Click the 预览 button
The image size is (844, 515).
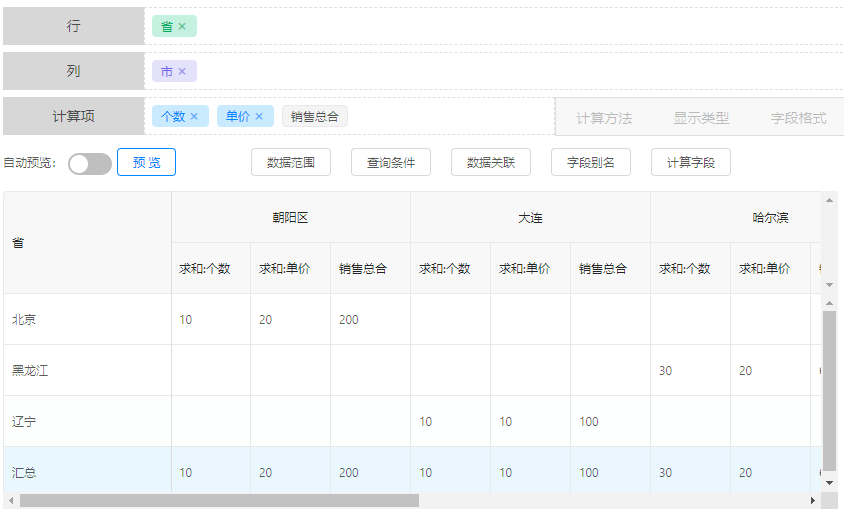point(146,162)
